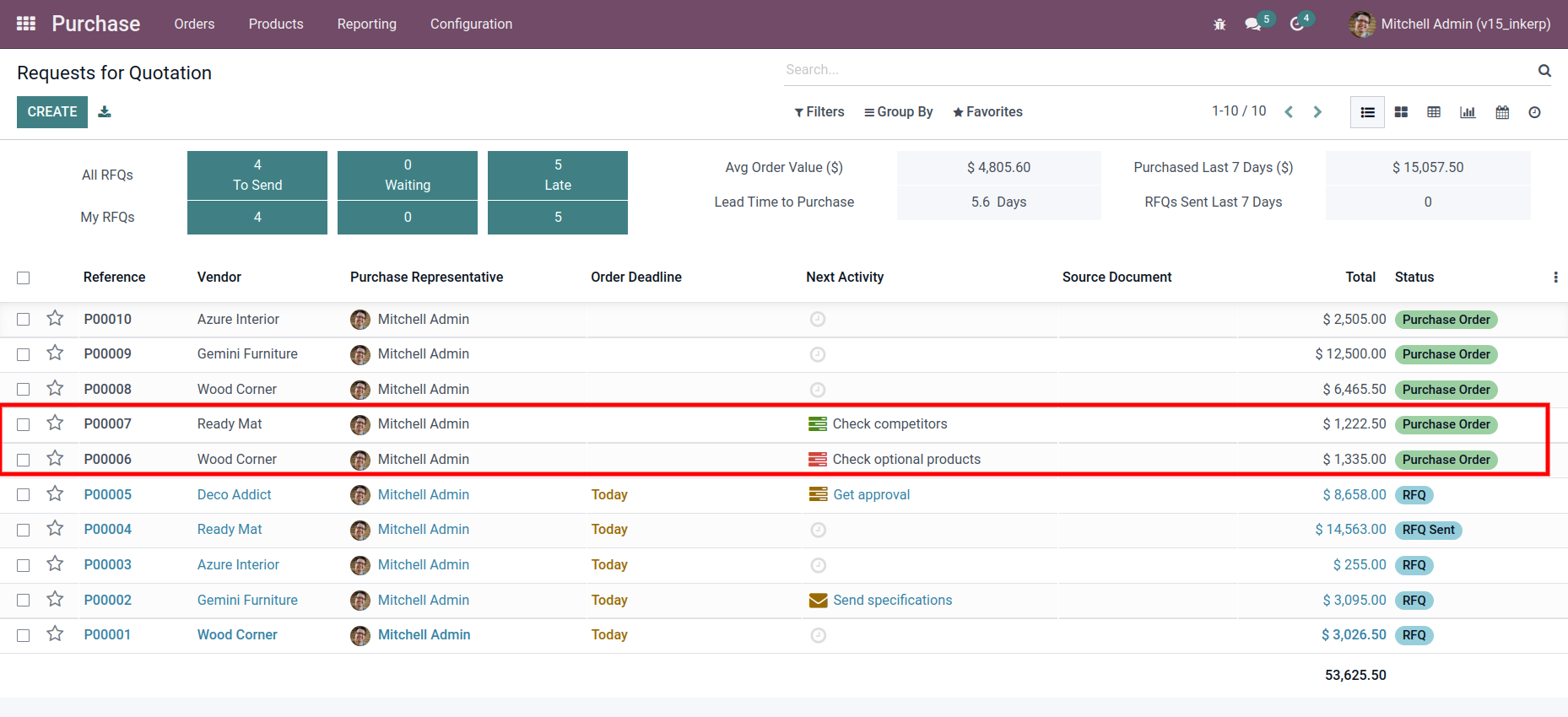Viewport: 1568px width, 717px height.
Task: Filter by All RFQs Late tile
Action: (558, 175)
